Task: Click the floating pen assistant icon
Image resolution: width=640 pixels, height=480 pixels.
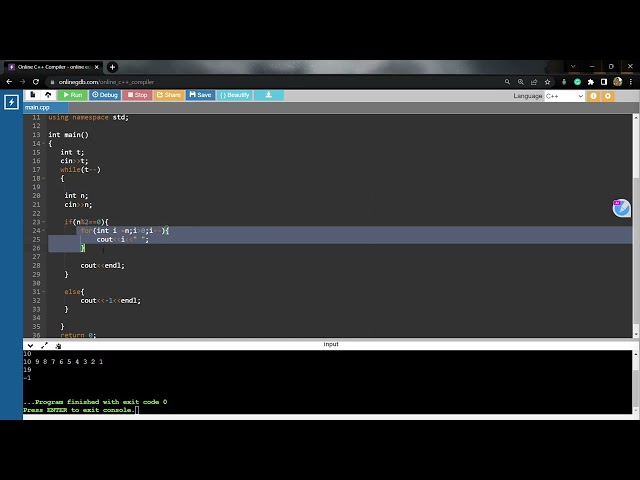Action: (621, 208)
